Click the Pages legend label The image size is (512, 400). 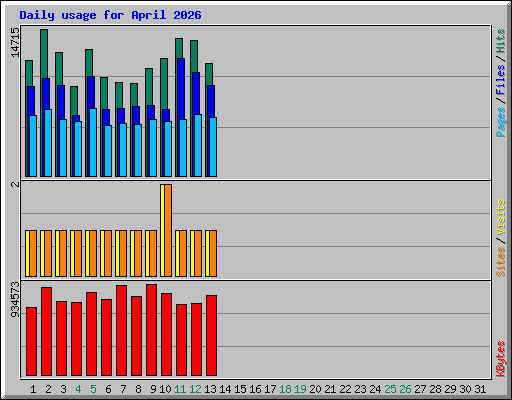[500, 122]
